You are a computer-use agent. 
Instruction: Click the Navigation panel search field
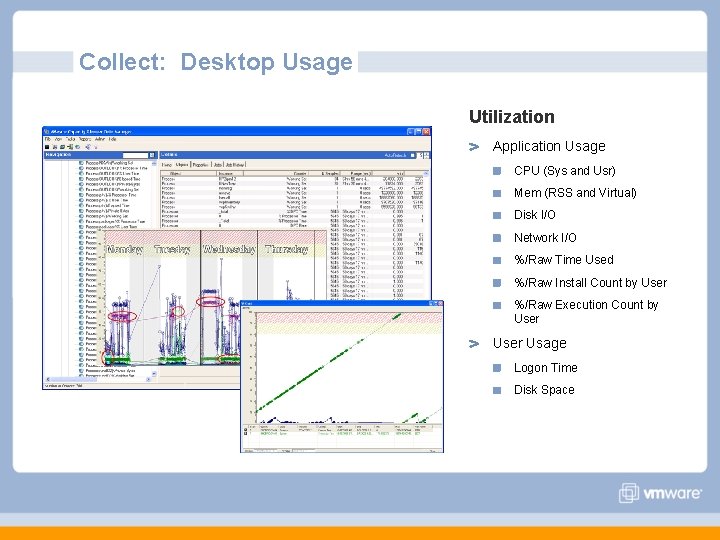(x=135, y=155)
